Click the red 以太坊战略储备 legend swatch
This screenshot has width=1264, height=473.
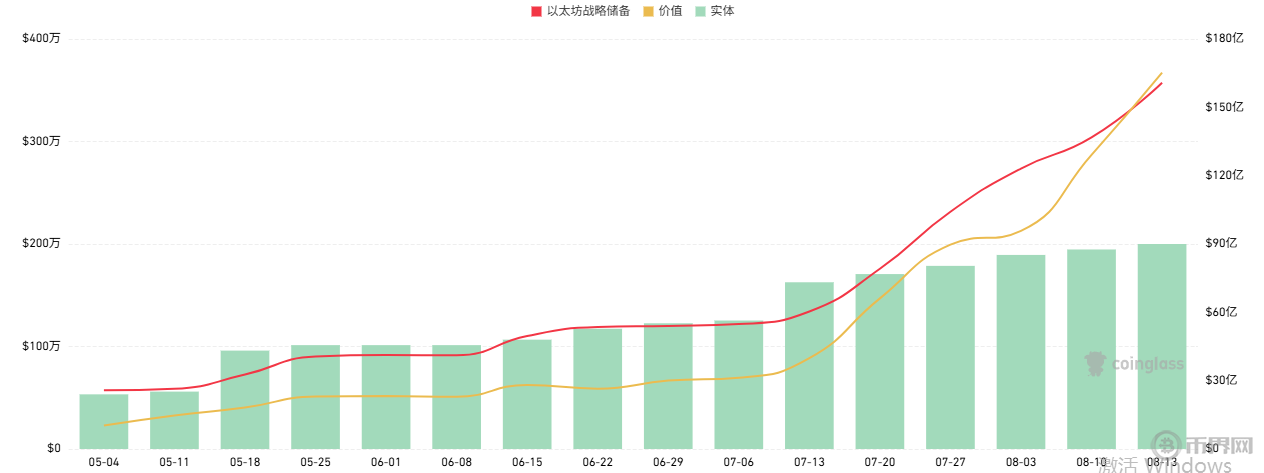click(536, 11)
